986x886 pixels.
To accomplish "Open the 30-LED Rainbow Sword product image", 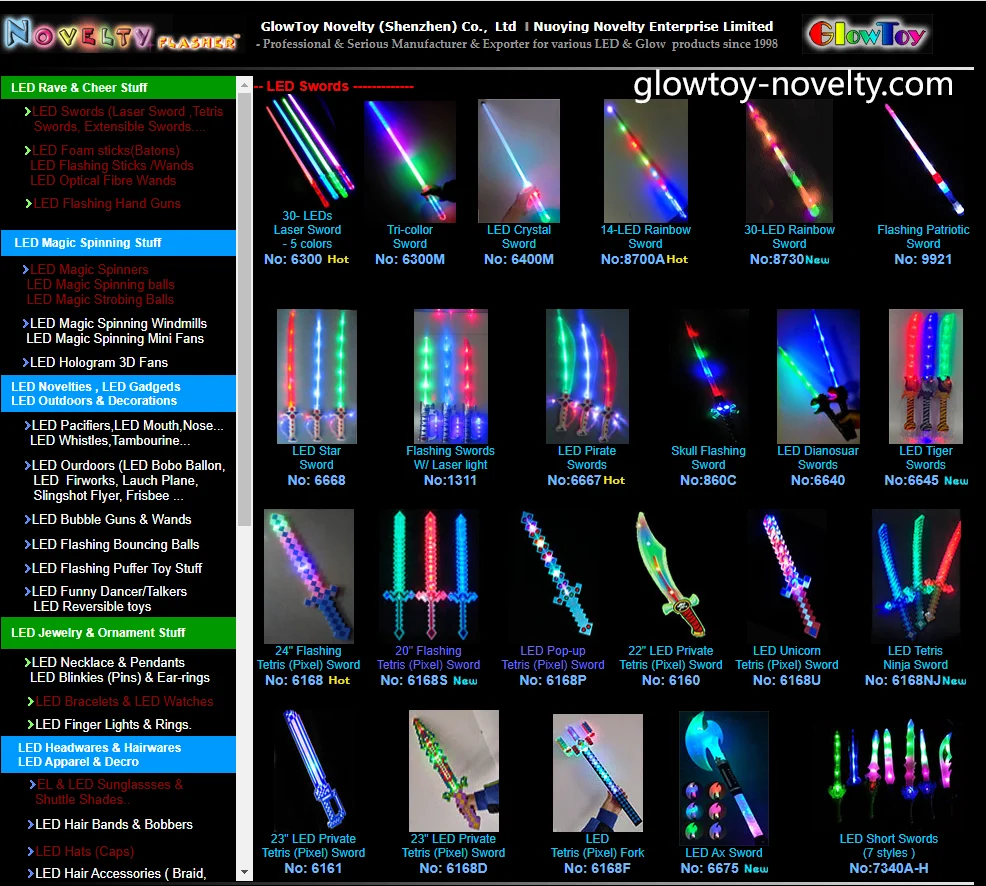I will pyautogui.click(x=789, y=160).
